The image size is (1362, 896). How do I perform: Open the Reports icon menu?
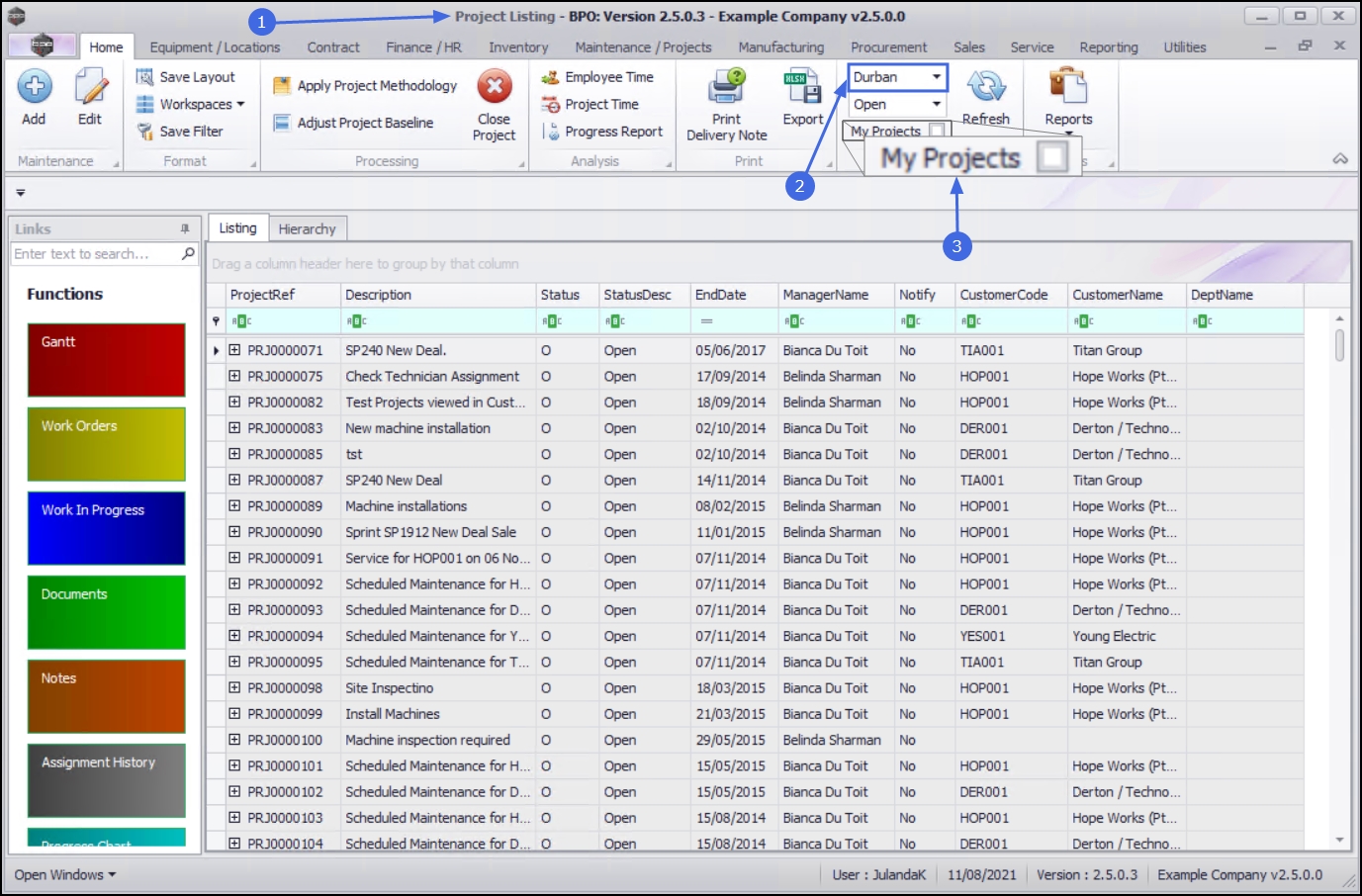1068,88
